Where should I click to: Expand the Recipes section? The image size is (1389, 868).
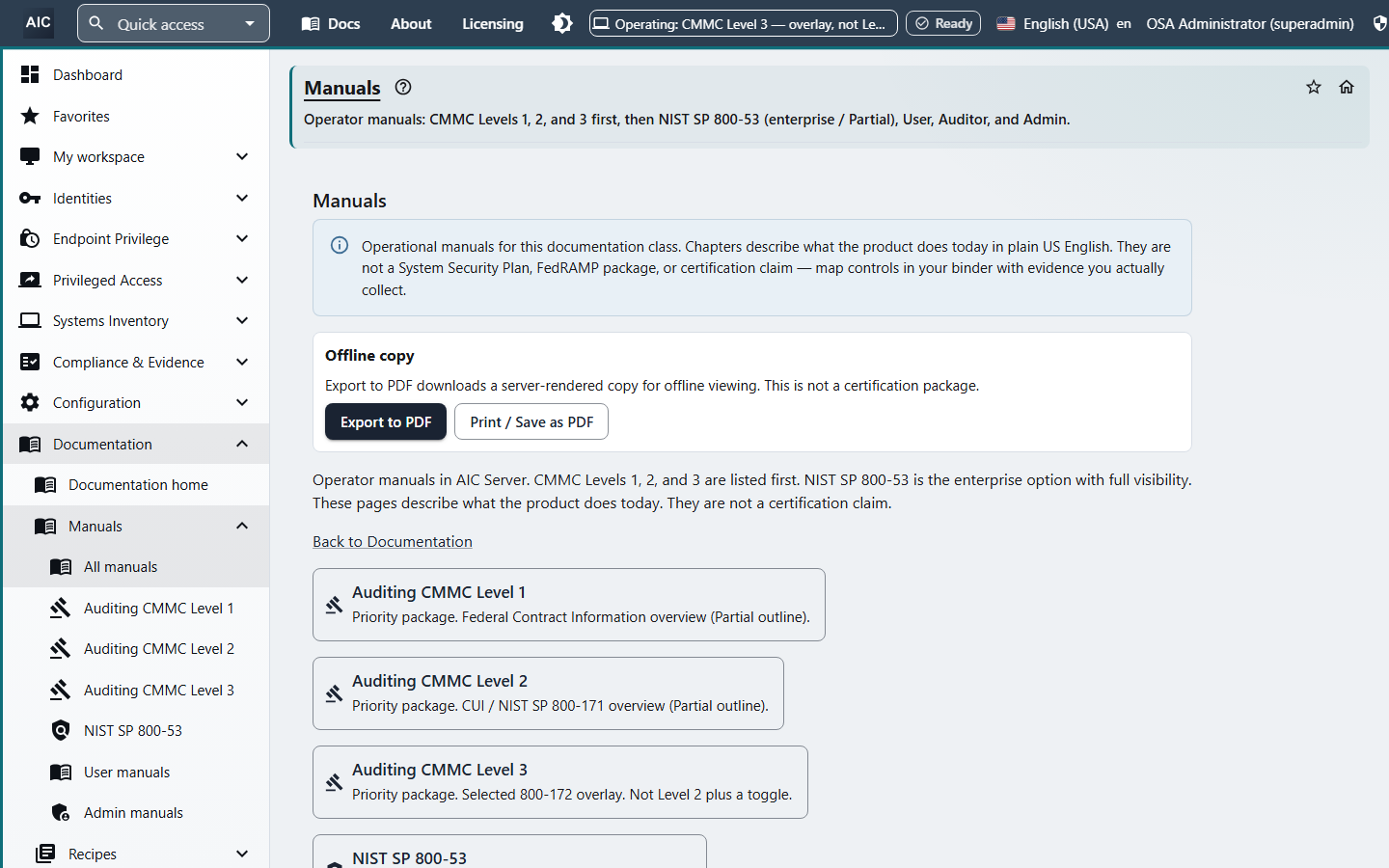136,854
